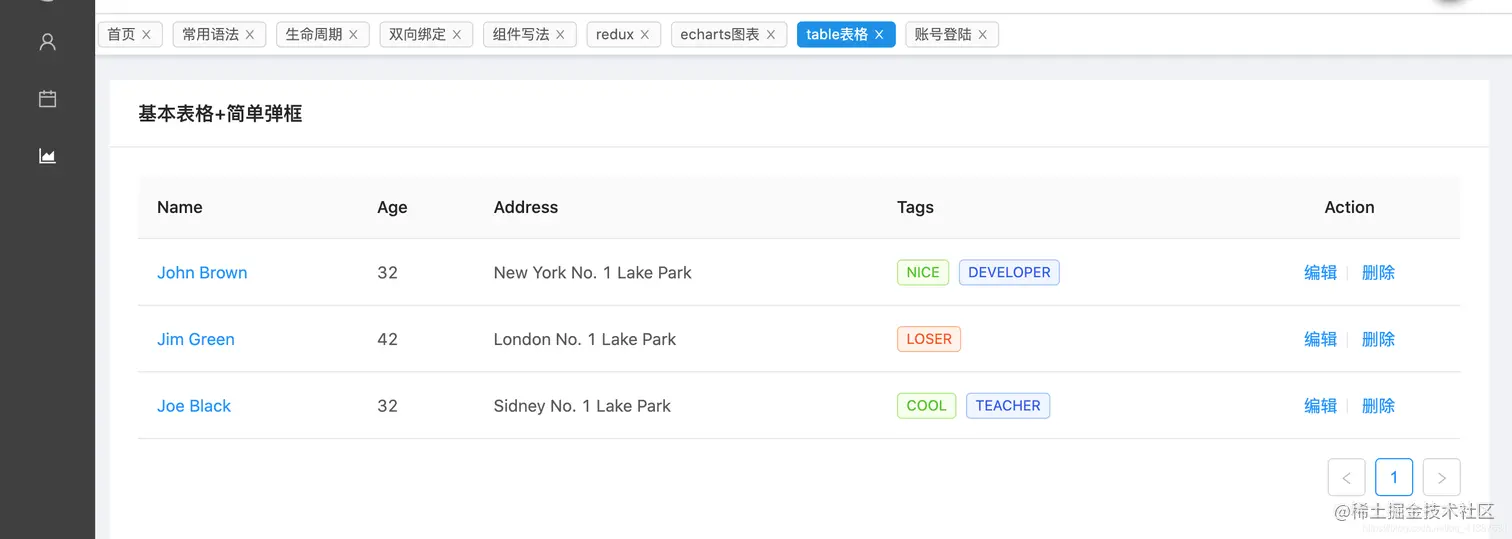Click the COOL tag
Image resolution: width=1512 pixels, height=539 pixels.
tap(926, 406)
